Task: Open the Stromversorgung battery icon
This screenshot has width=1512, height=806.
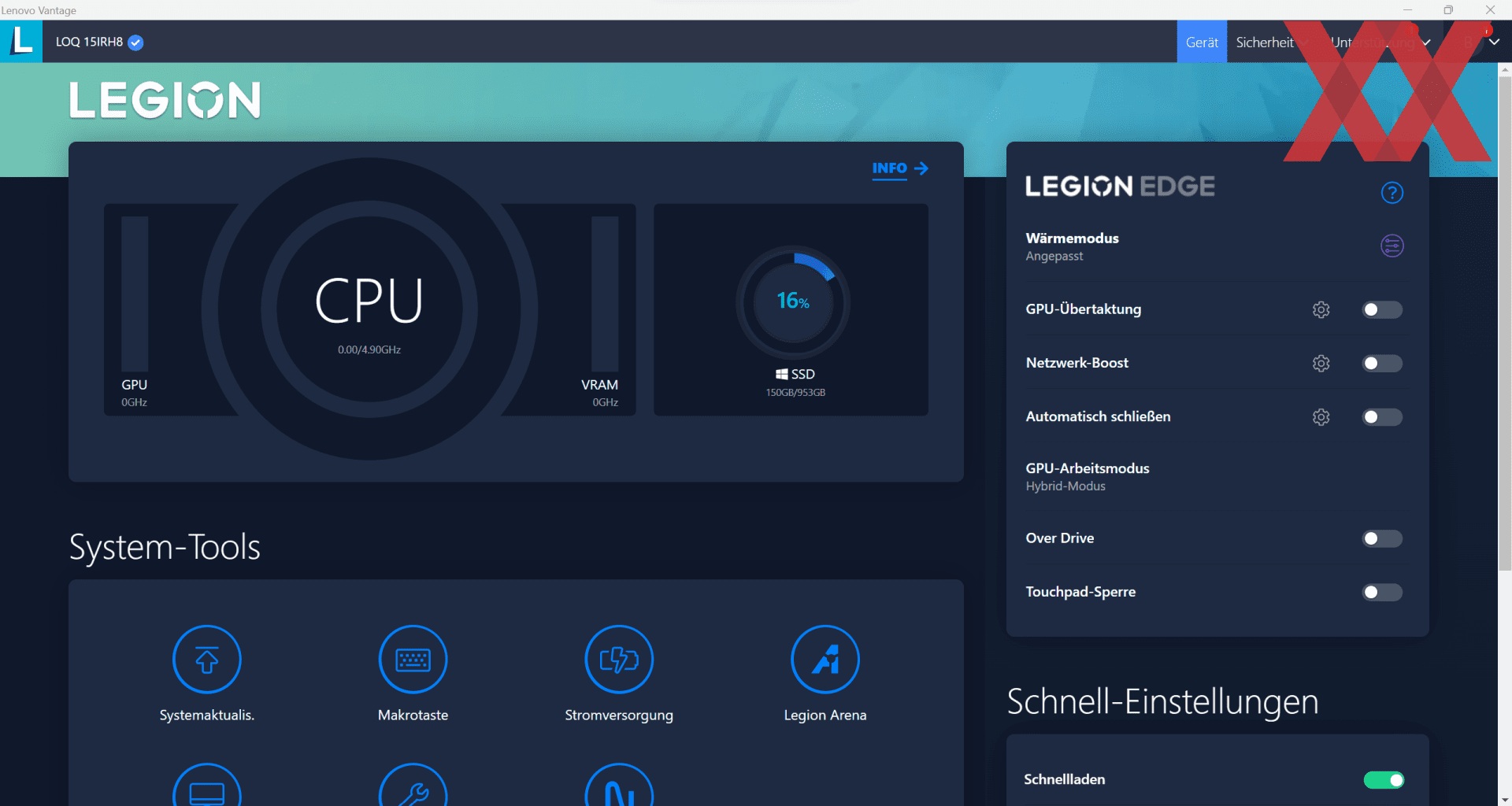Action: (x=619, y=660)
